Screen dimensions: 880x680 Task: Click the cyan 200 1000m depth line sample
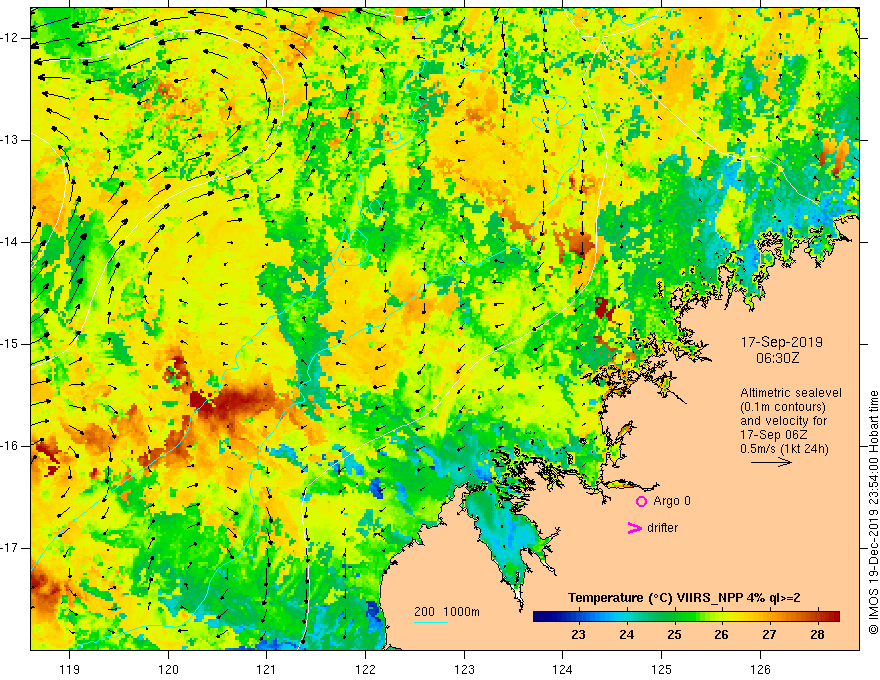(431, 622)
